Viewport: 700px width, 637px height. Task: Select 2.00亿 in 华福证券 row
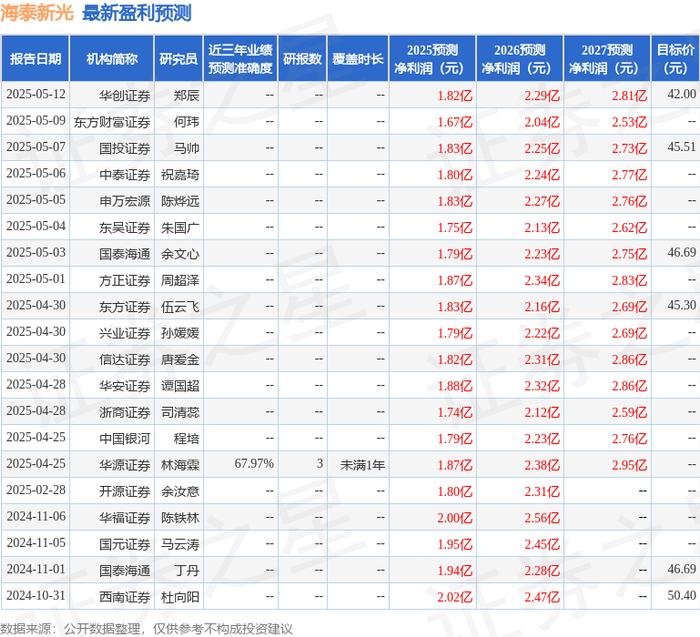coord(454,517)
